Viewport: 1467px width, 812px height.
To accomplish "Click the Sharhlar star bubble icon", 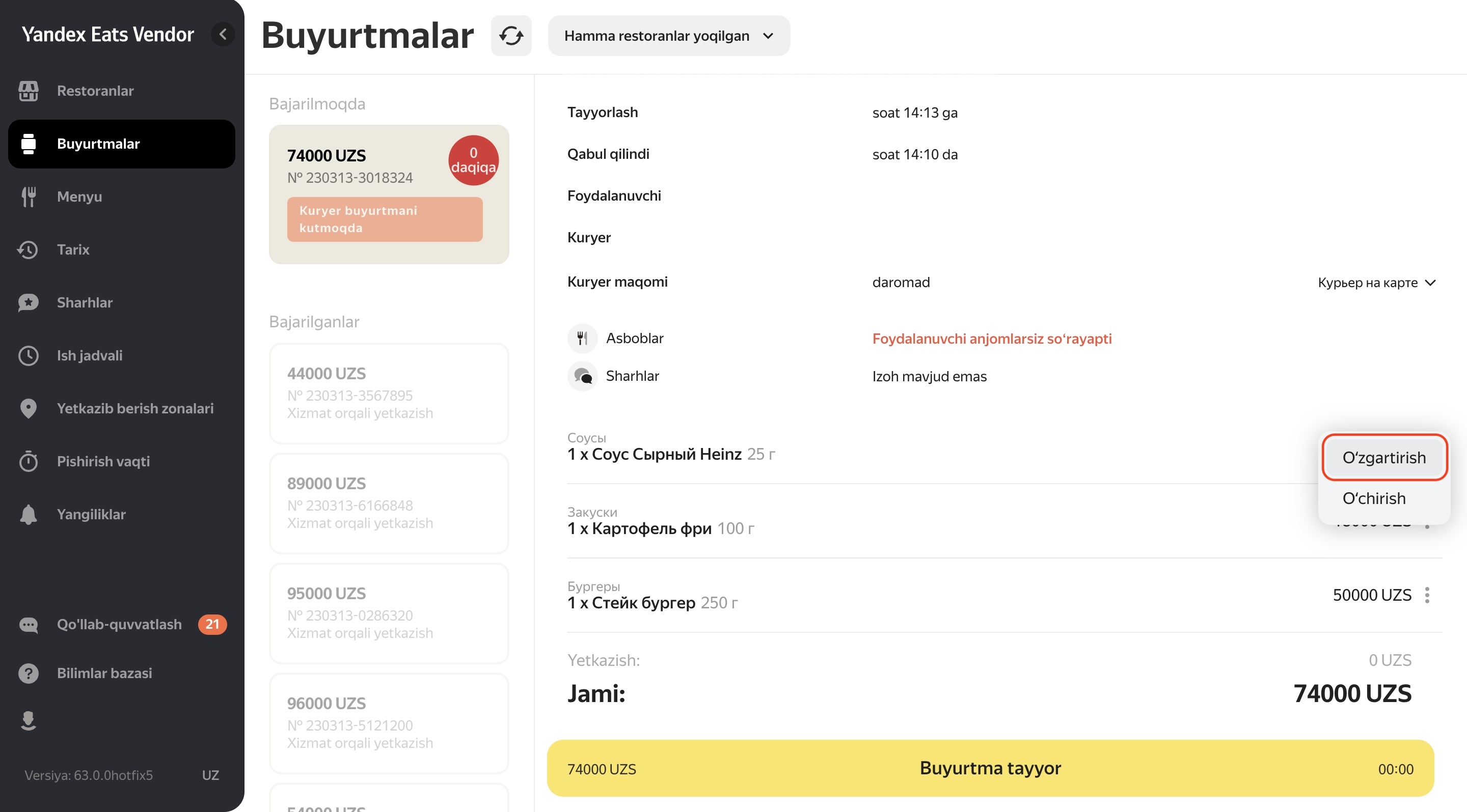I will pyautogui.click(x=28, y=302).
